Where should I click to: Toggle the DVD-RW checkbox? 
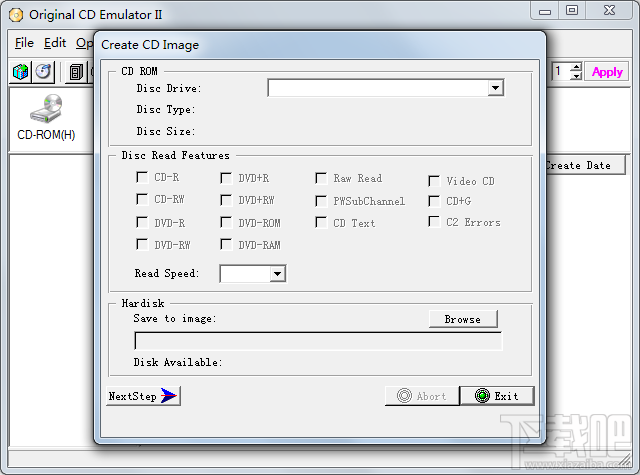[142, 244]
